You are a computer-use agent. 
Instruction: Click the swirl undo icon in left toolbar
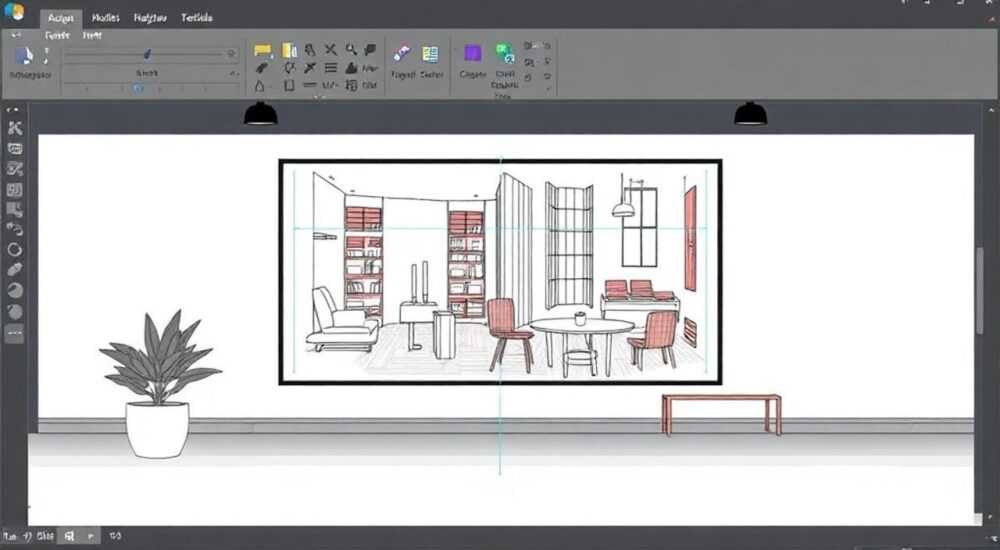tap(15, 229)
